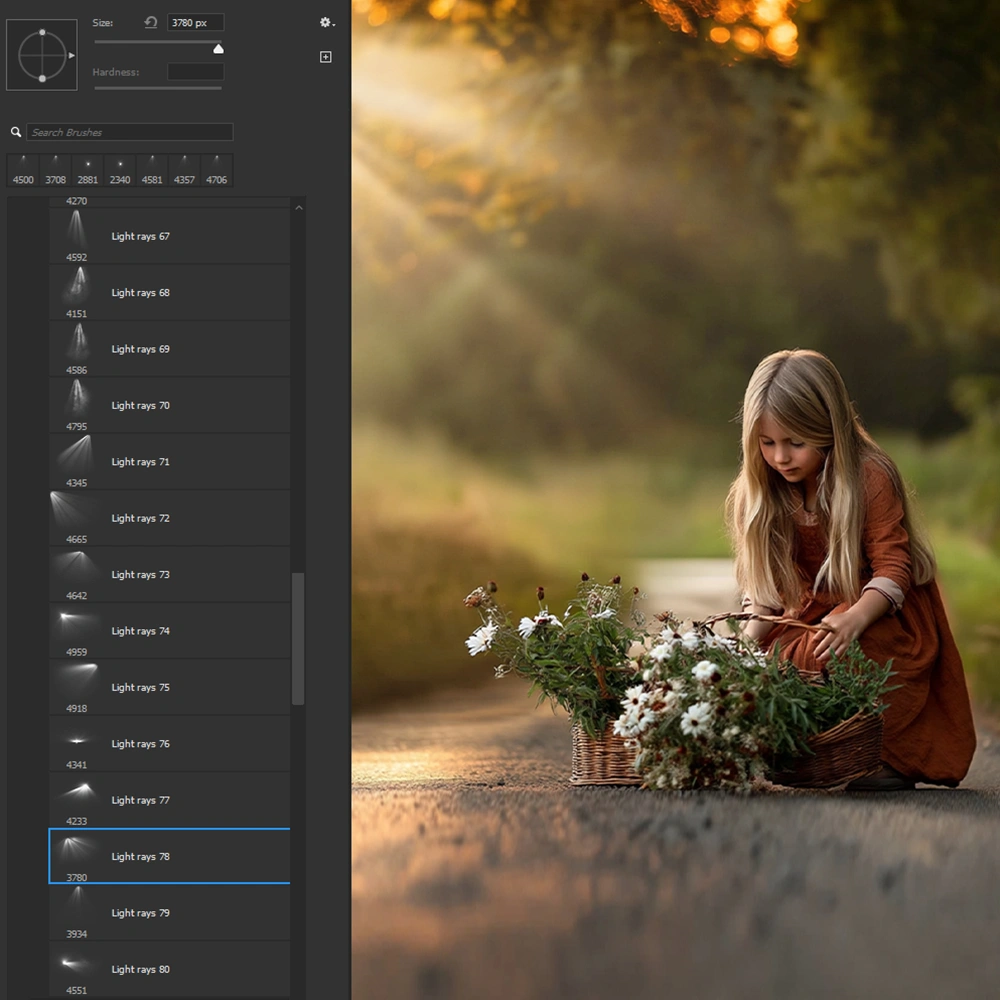Viewport: 1000px width, 1000px height.
Task: Click the Size slider handle
Action: pyautogui.click(x=218, y=48)
